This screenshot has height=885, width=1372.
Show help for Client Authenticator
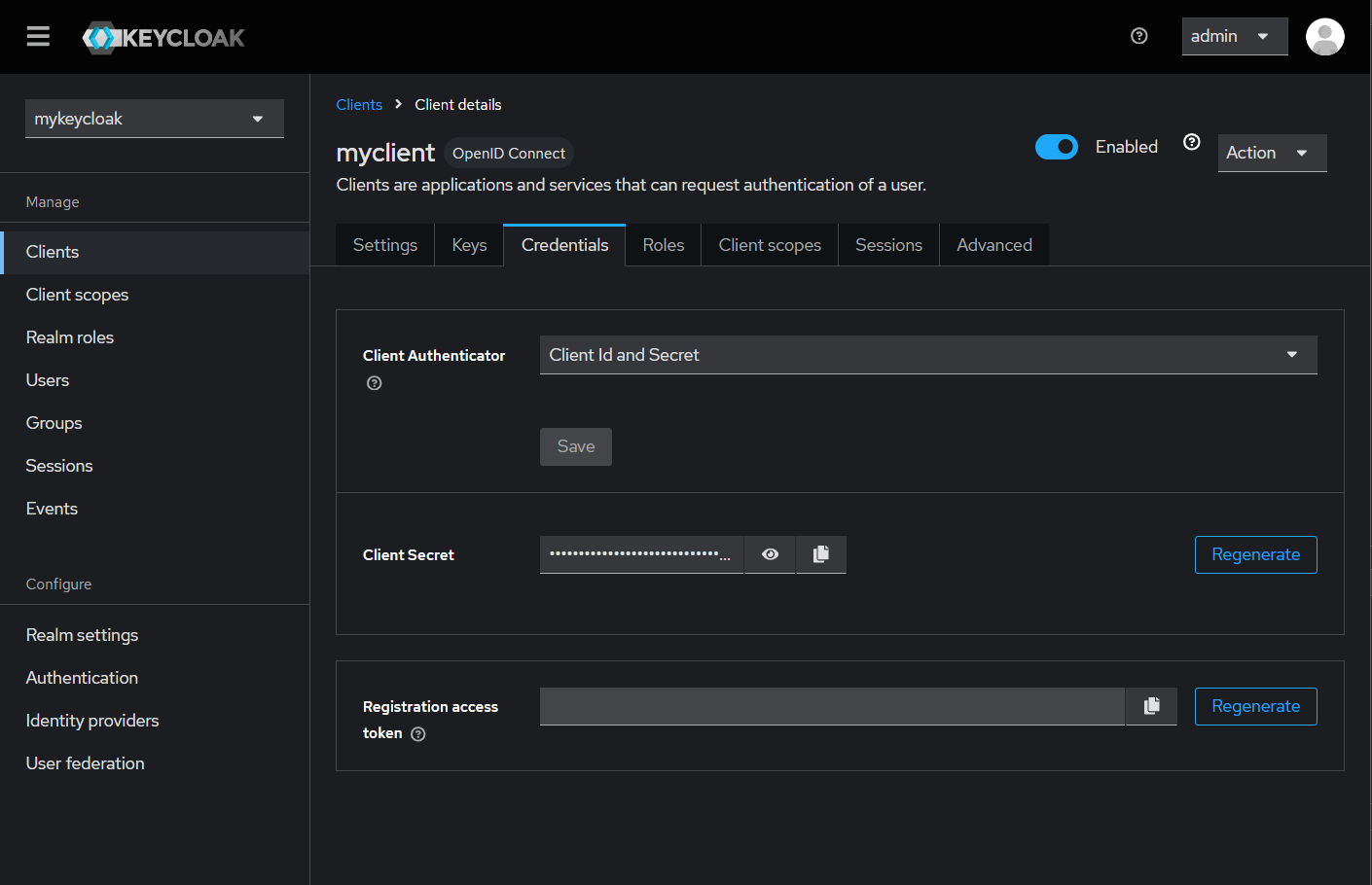(375, 383)
